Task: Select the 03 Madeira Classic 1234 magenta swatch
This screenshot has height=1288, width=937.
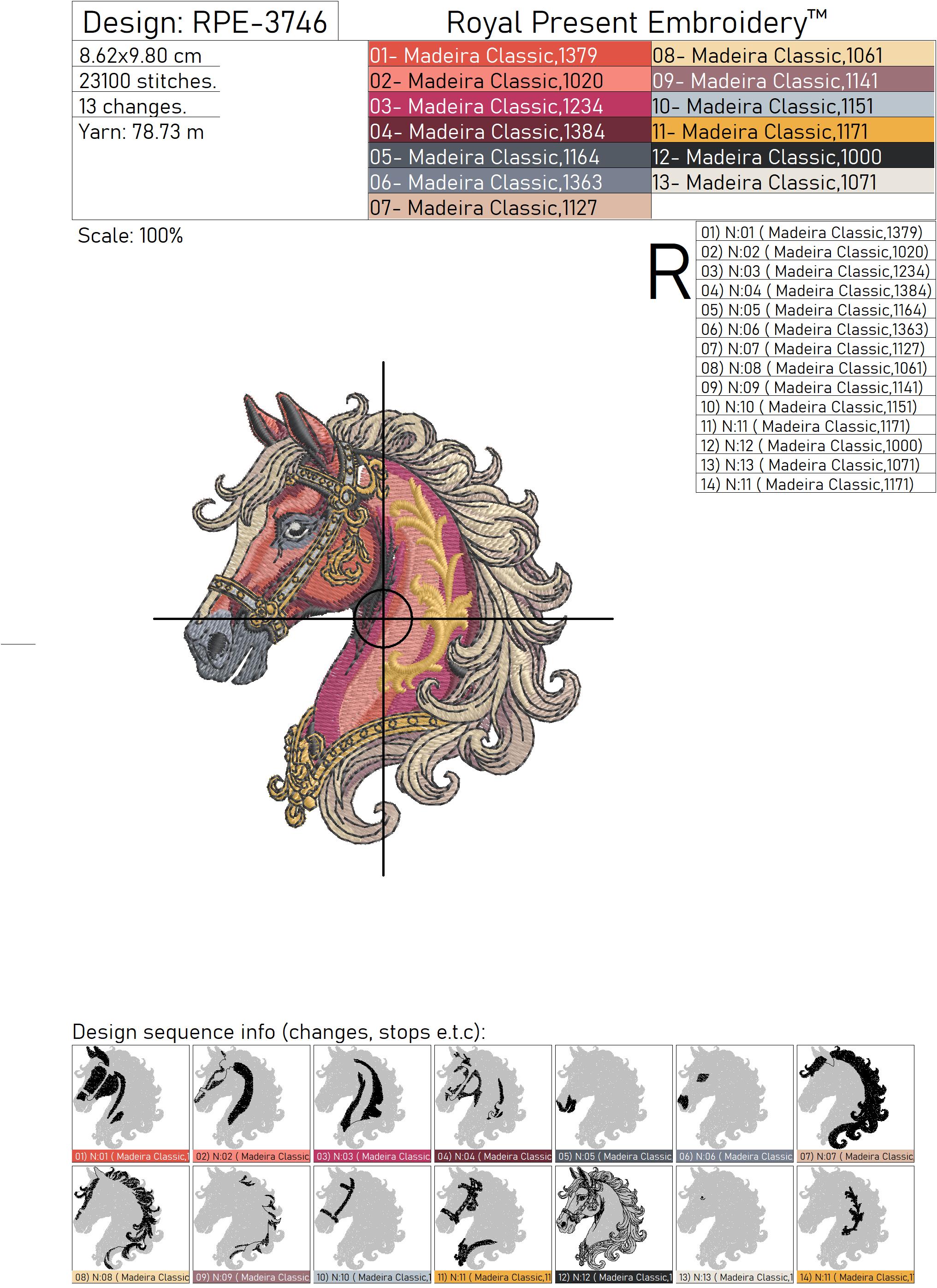Action: (509, 106)
